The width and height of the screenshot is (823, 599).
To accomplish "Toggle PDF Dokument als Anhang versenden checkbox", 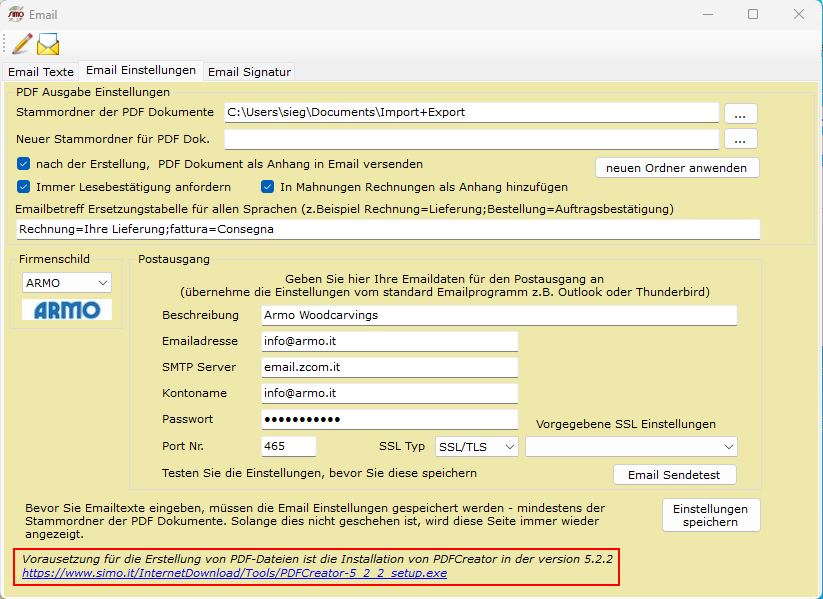I will [x=24, y=164].
